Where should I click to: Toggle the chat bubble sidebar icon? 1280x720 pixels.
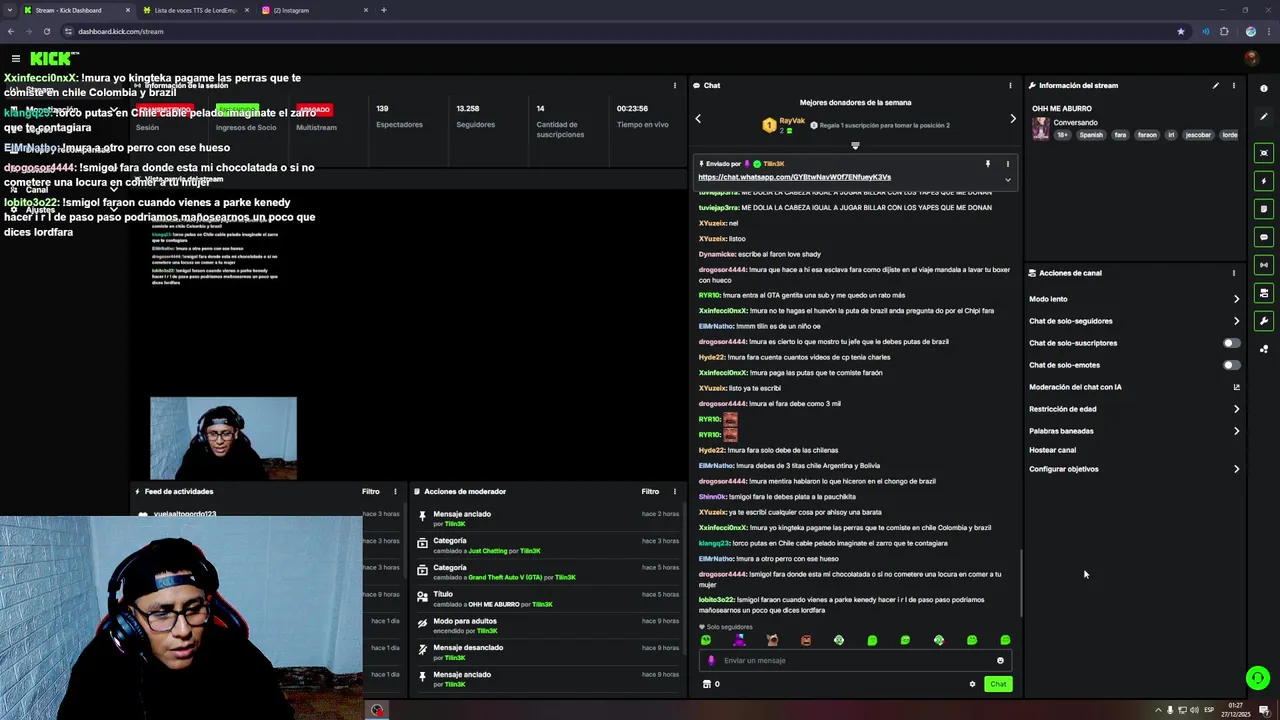(x=1264, y=237)
